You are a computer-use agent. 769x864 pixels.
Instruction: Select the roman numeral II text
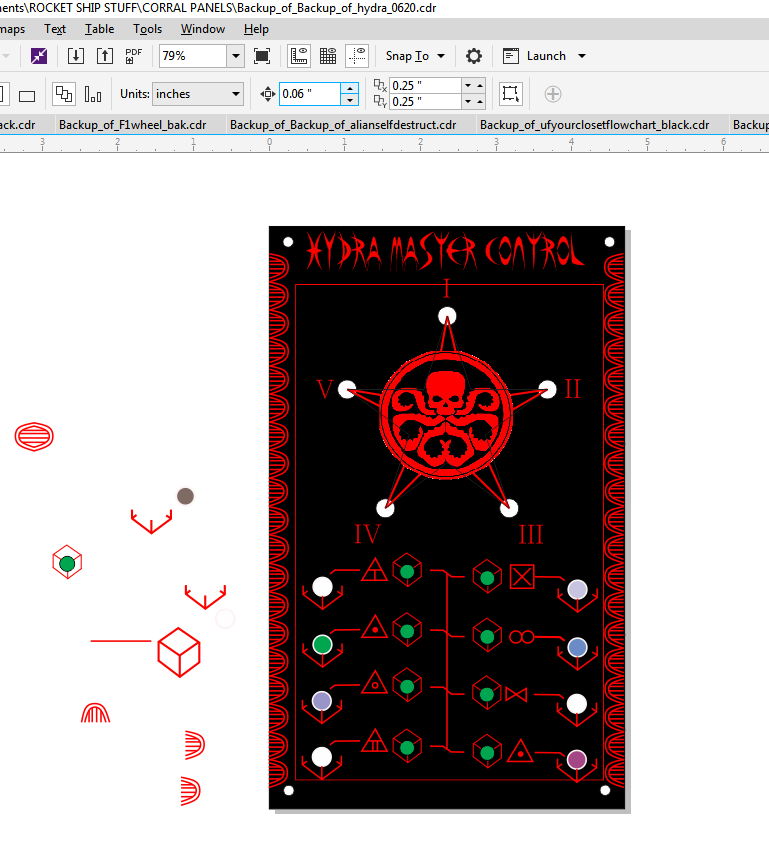tap(573, 389)
